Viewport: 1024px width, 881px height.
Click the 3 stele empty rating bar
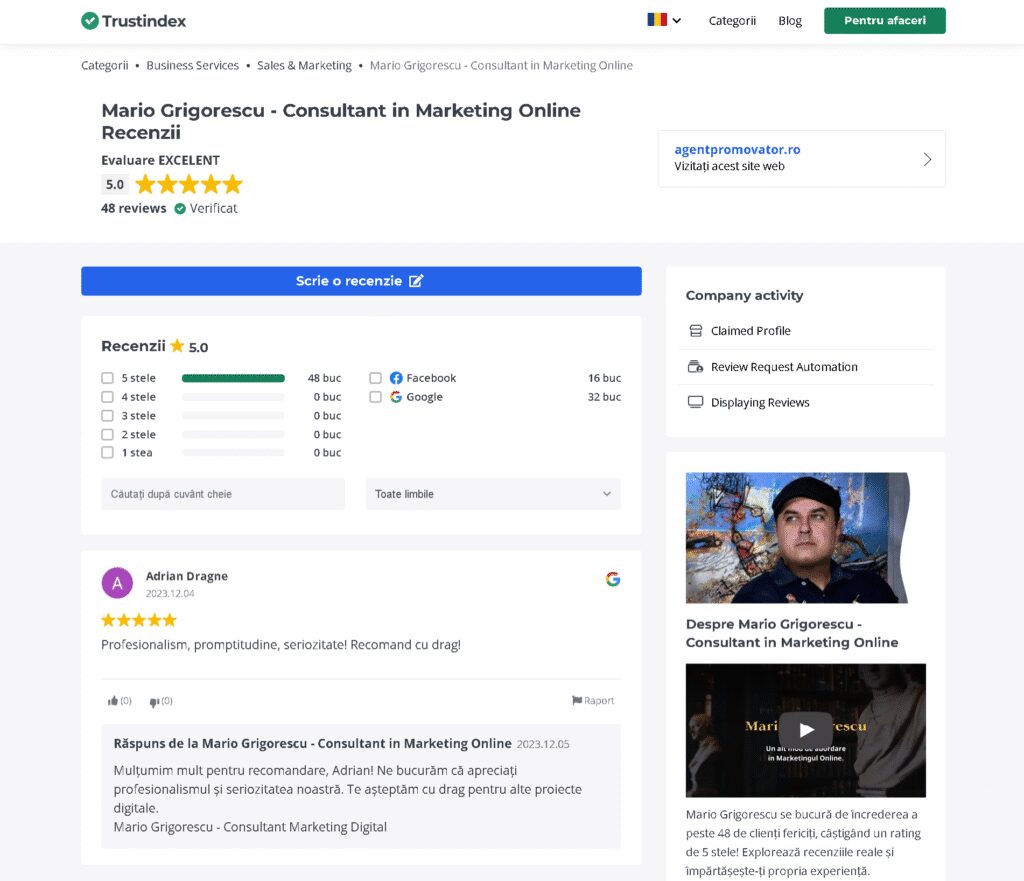233,416
